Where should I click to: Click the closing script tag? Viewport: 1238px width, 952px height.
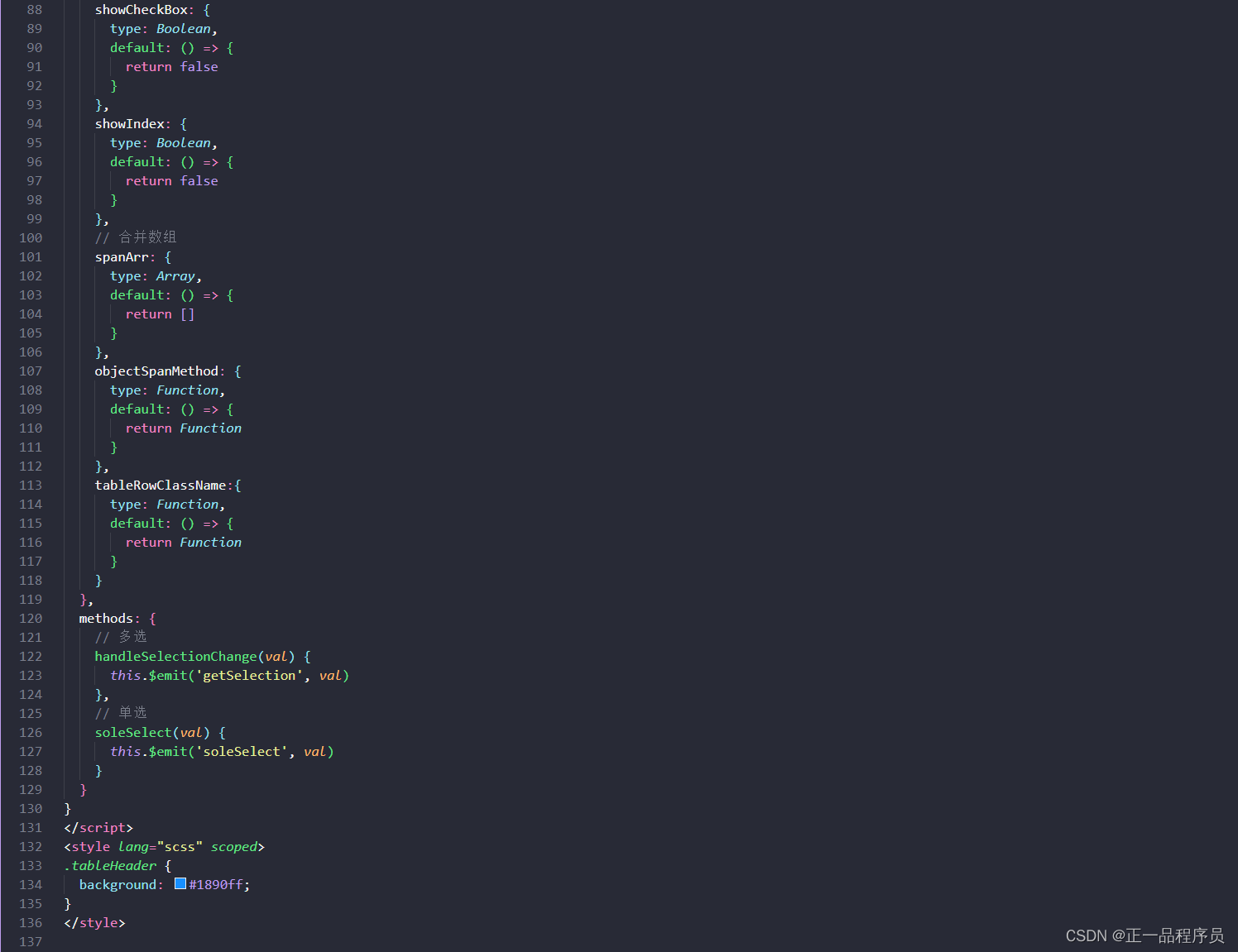coord(98,828)
